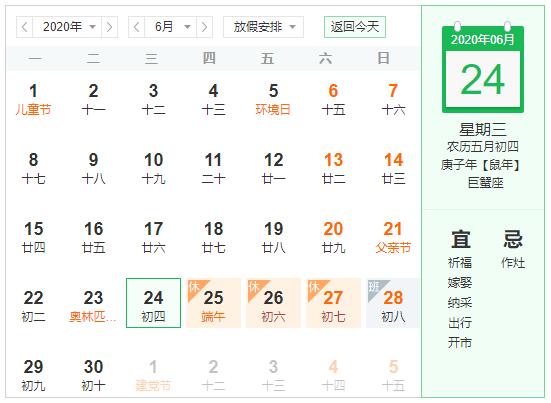The height and width of the screenshot is (403, 551).
Task: Expand the 放假安排 holiday dropdown
Action: (264, 27)
